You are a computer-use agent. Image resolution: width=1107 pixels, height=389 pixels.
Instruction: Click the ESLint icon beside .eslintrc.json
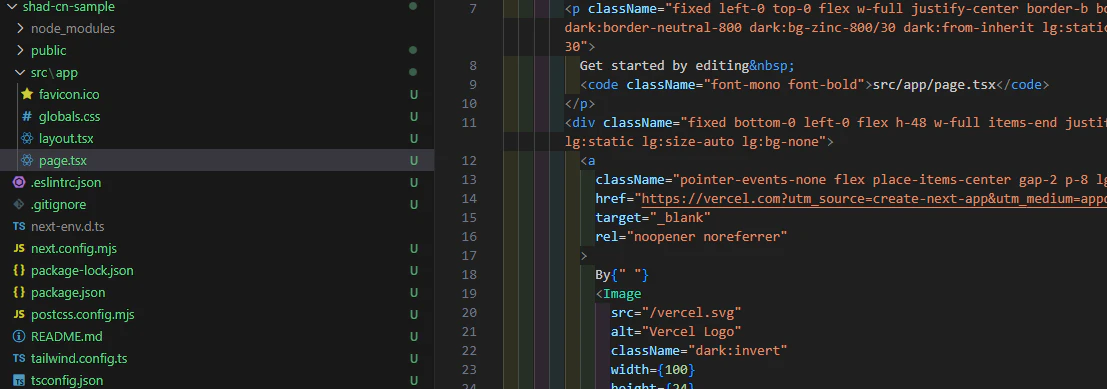pyautogui.click(x=19, y=182)
